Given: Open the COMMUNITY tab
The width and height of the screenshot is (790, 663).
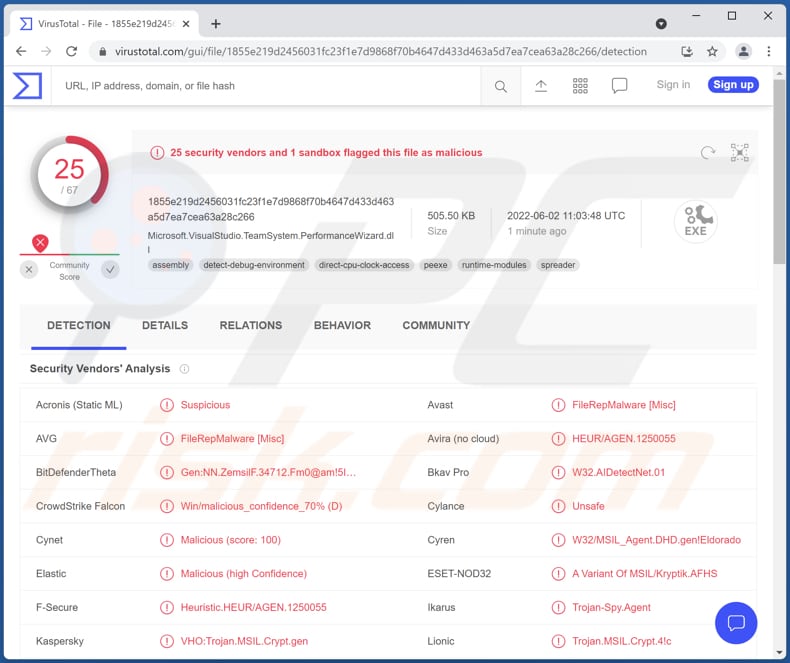Looking at the screenshot, I should tap(436, 325).
